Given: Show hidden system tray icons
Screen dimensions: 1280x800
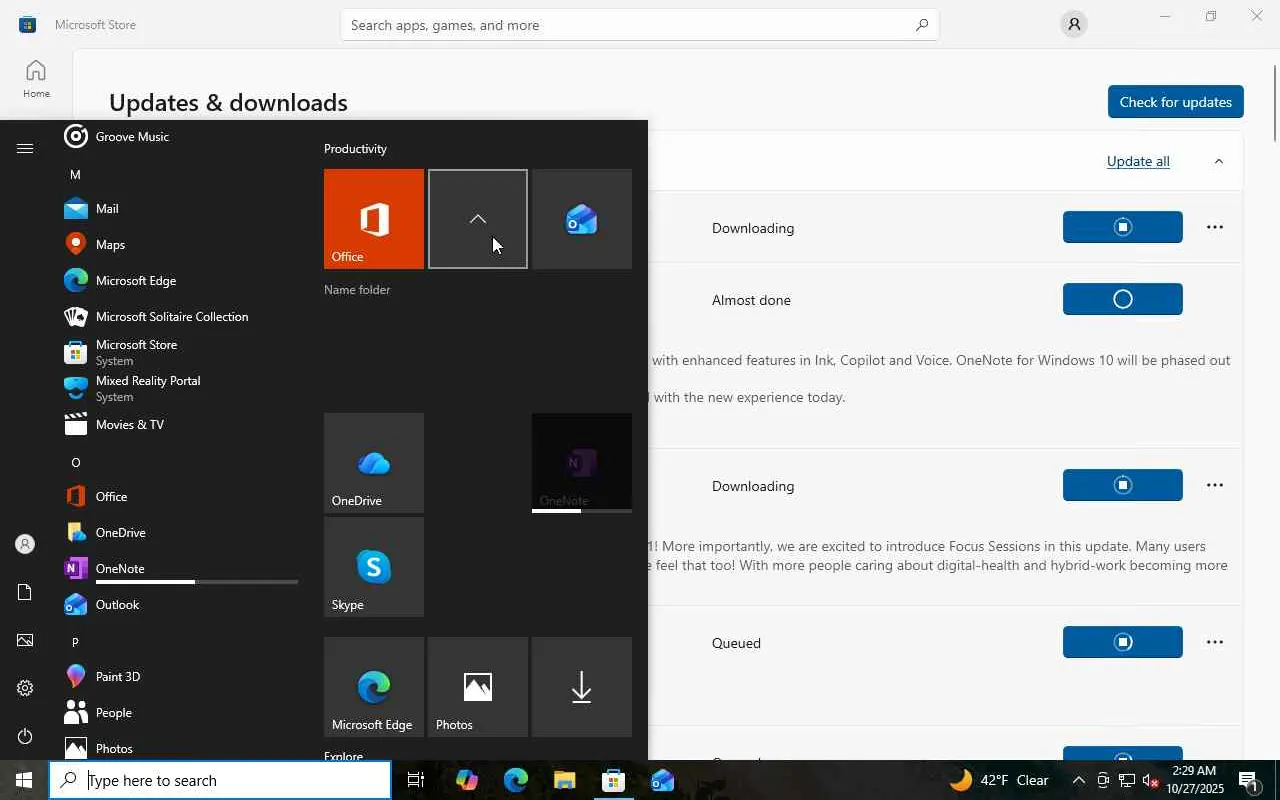Looking at the screenshot, I should pos(1078,780).
